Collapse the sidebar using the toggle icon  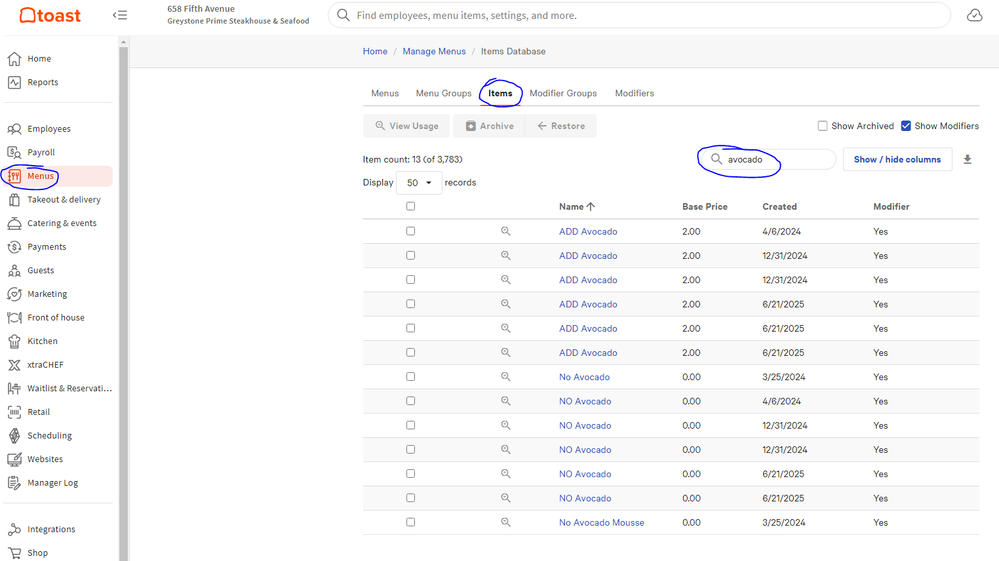tap(120, 15)
